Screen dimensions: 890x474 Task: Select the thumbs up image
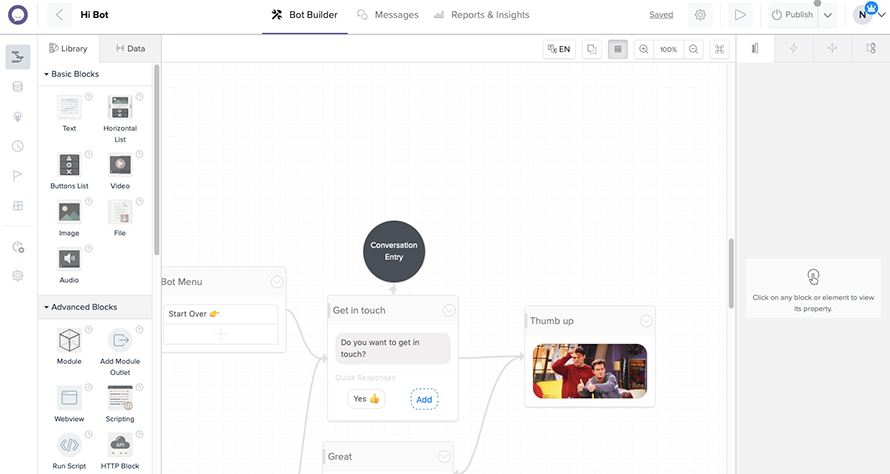pos(590,371)
